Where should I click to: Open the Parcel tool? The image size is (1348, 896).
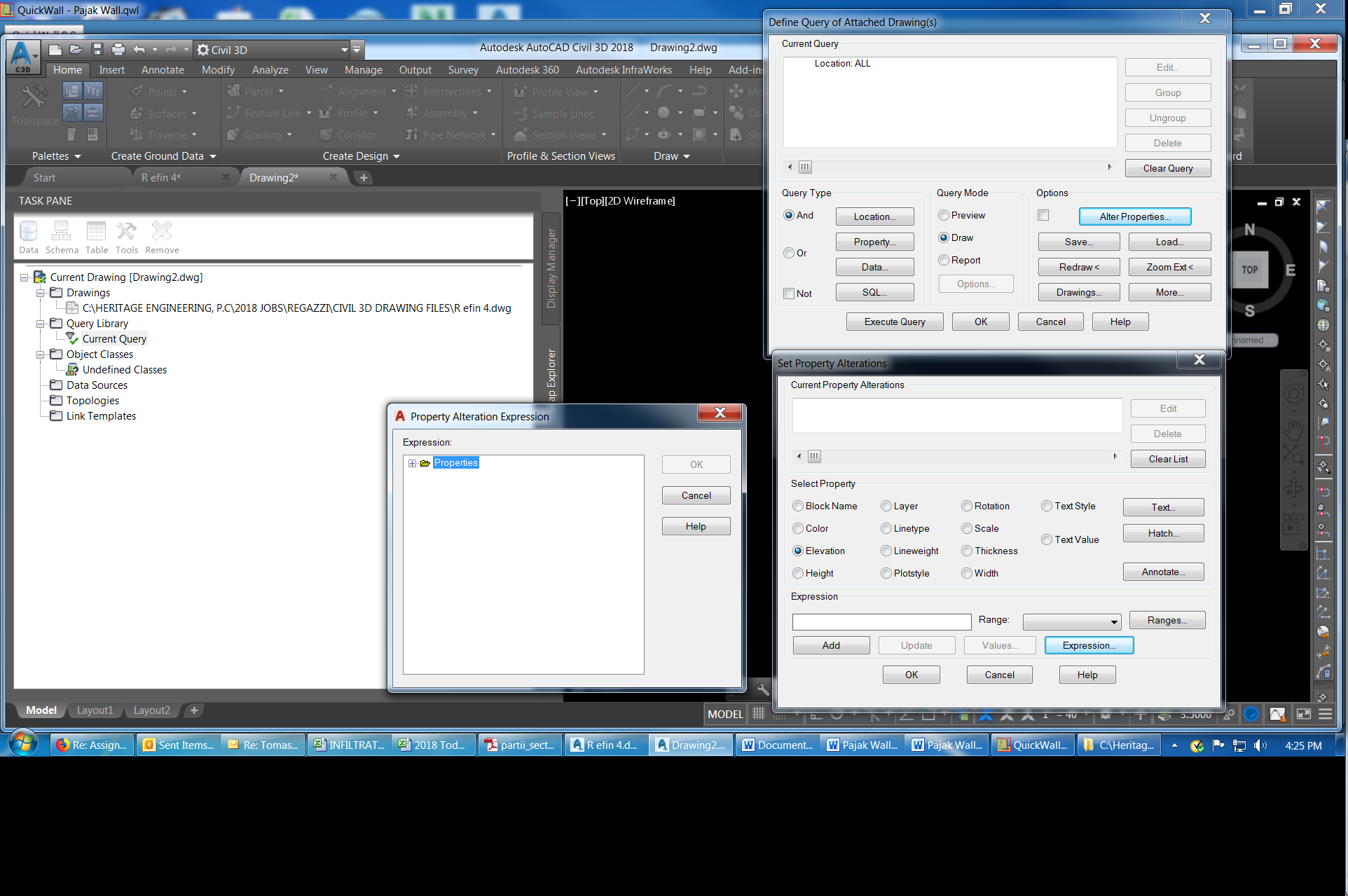click(x=256, y=91)
